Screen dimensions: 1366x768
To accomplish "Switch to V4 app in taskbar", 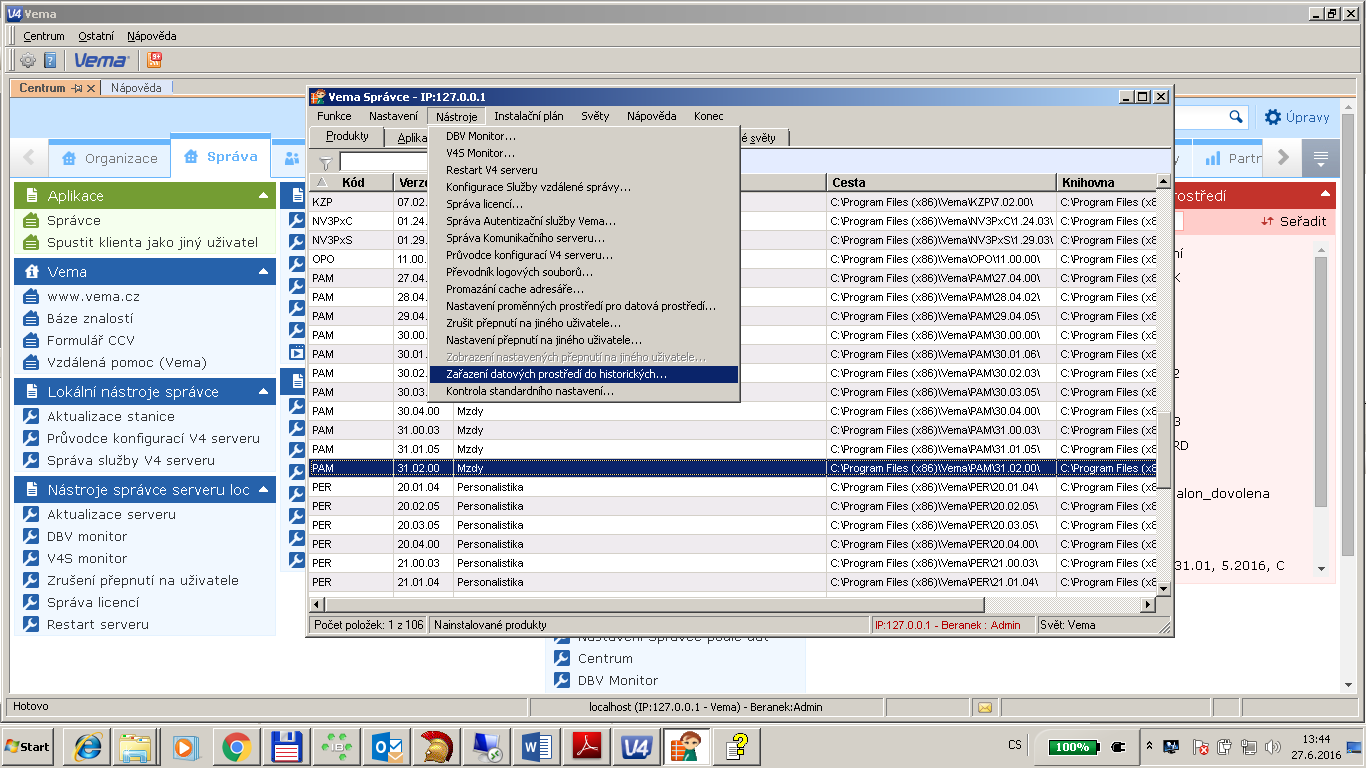I will pos(637,747).
